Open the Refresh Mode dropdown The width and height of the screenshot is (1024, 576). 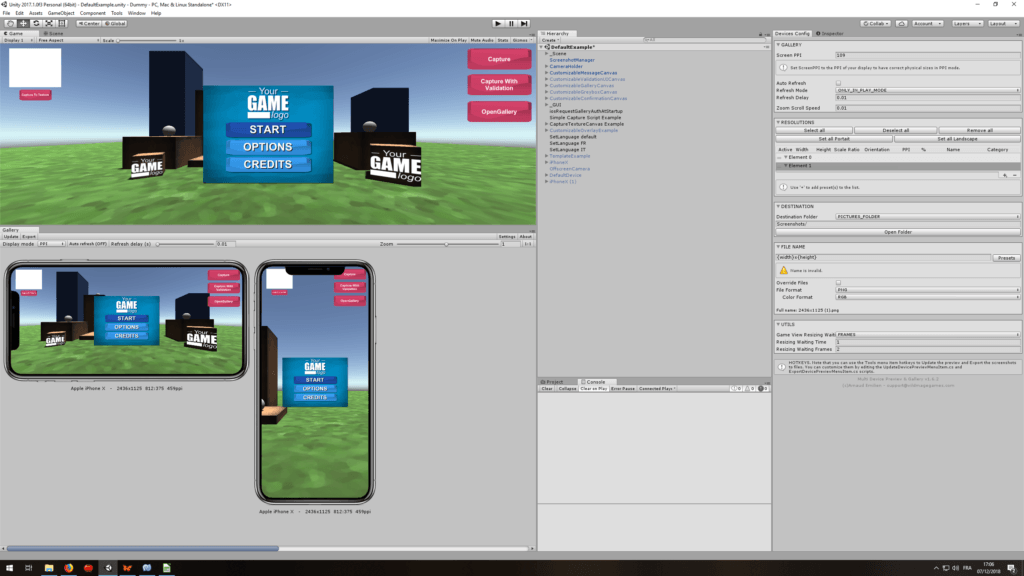click(927, 90)
